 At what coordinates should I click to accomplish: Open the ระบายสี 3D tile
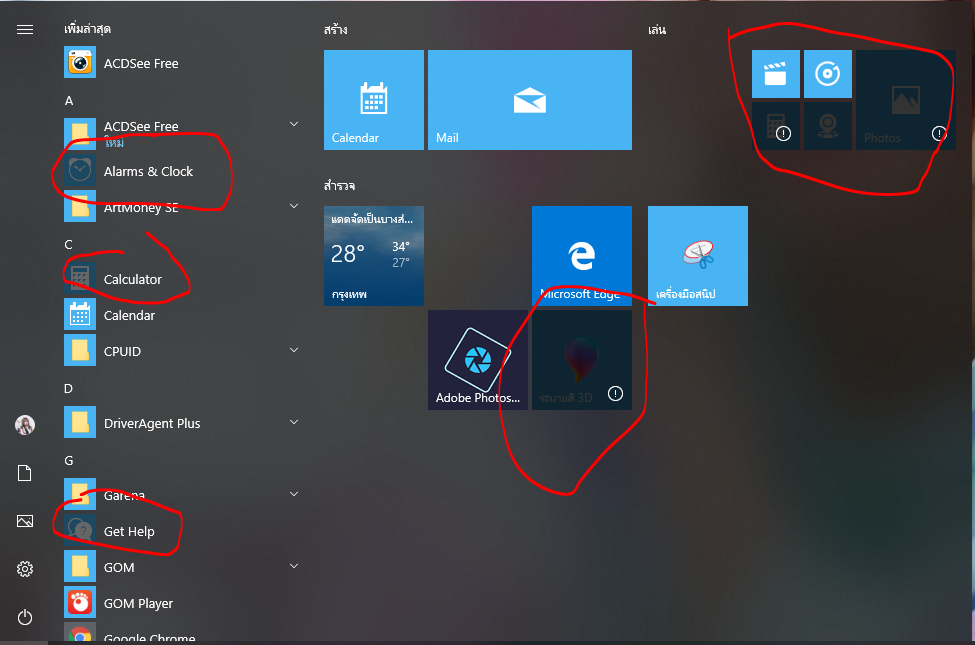(582, 360)
